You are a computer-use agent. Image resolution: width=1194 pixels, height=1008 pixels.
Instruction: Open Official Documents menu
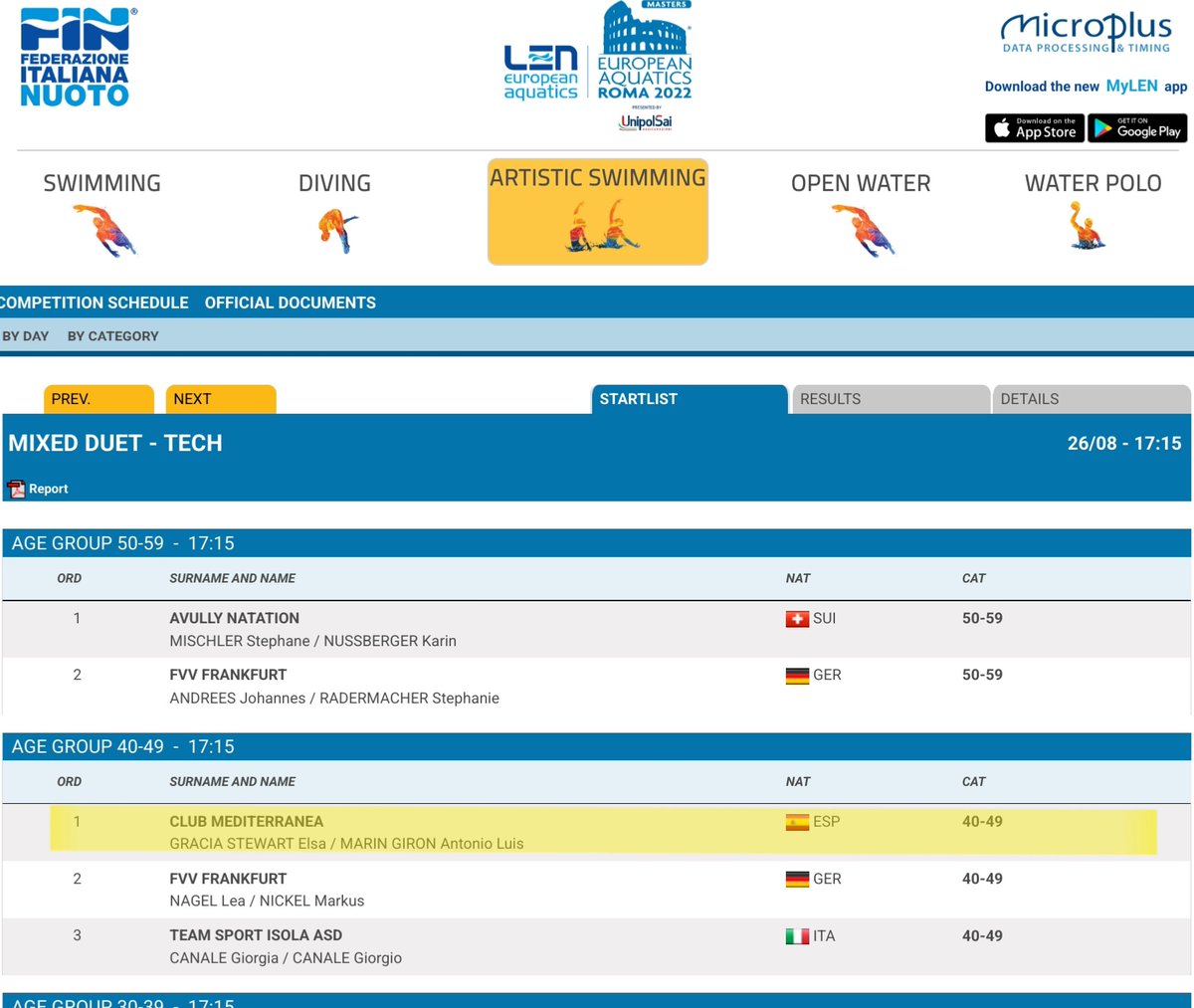291,302
